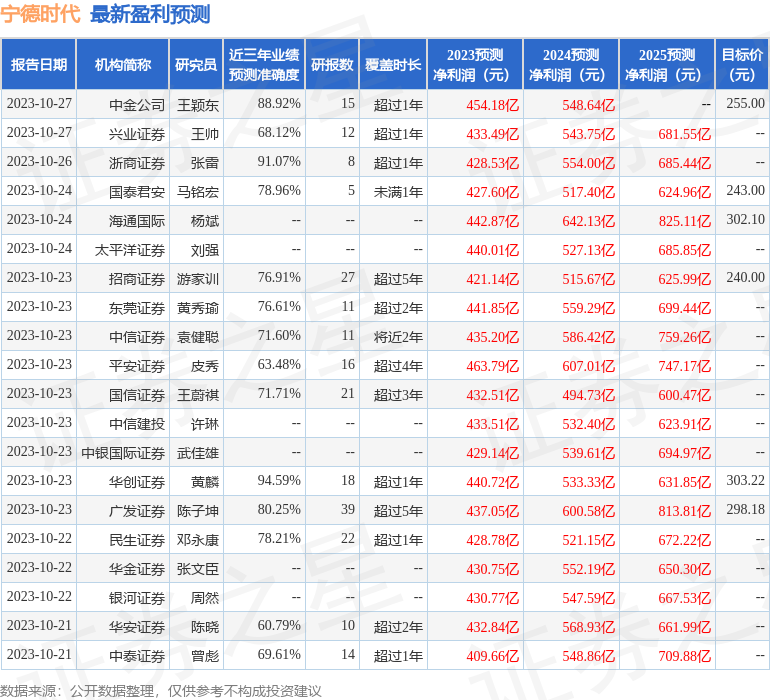The height and width of the screenshot is (700, 770).
Task: Click researcher name 陈子坤
Action: pos(198,510)
